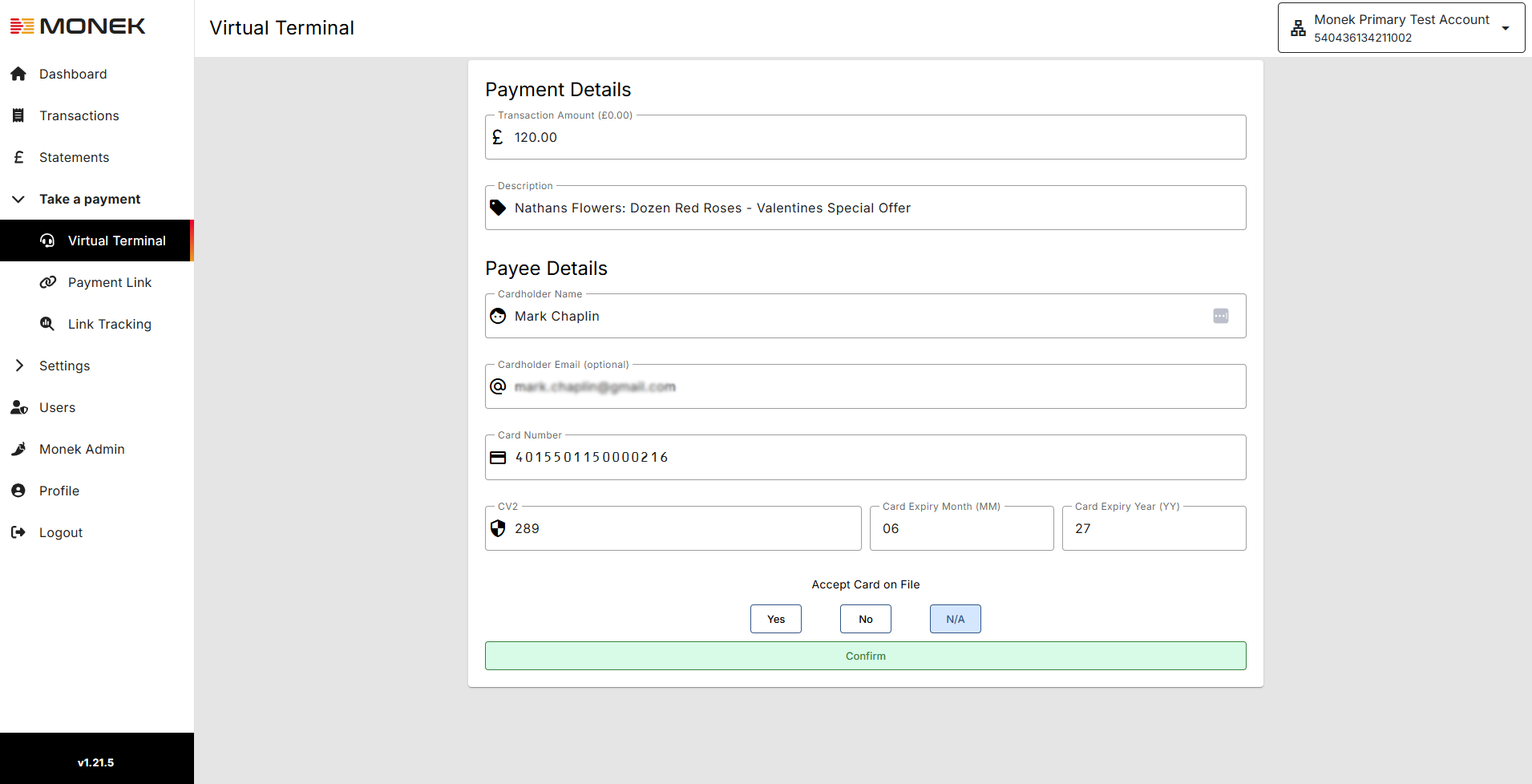Click the Virtual Terminal headset icon
The width and height of the screenshot is (1532, 784).
[x=47, y=240]
